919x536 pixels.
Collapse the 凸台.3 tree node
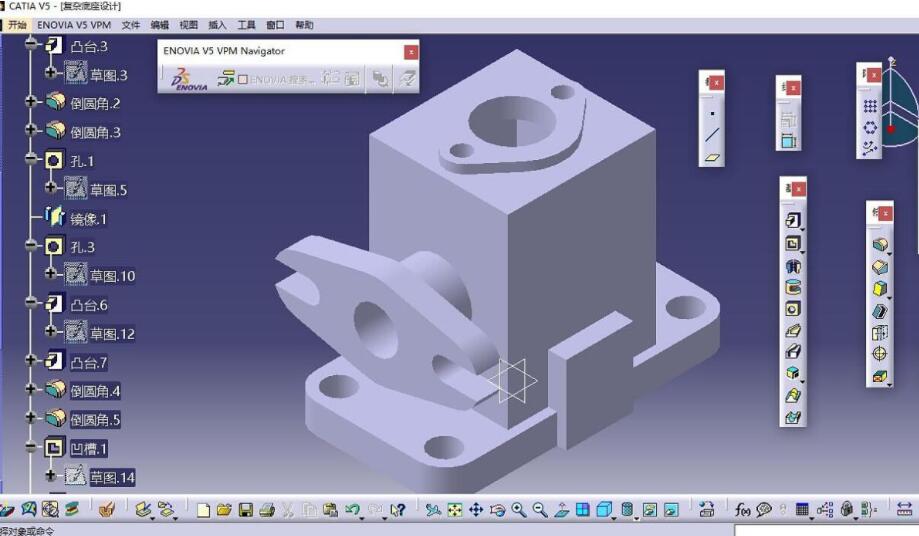click(x=32, y=45)
